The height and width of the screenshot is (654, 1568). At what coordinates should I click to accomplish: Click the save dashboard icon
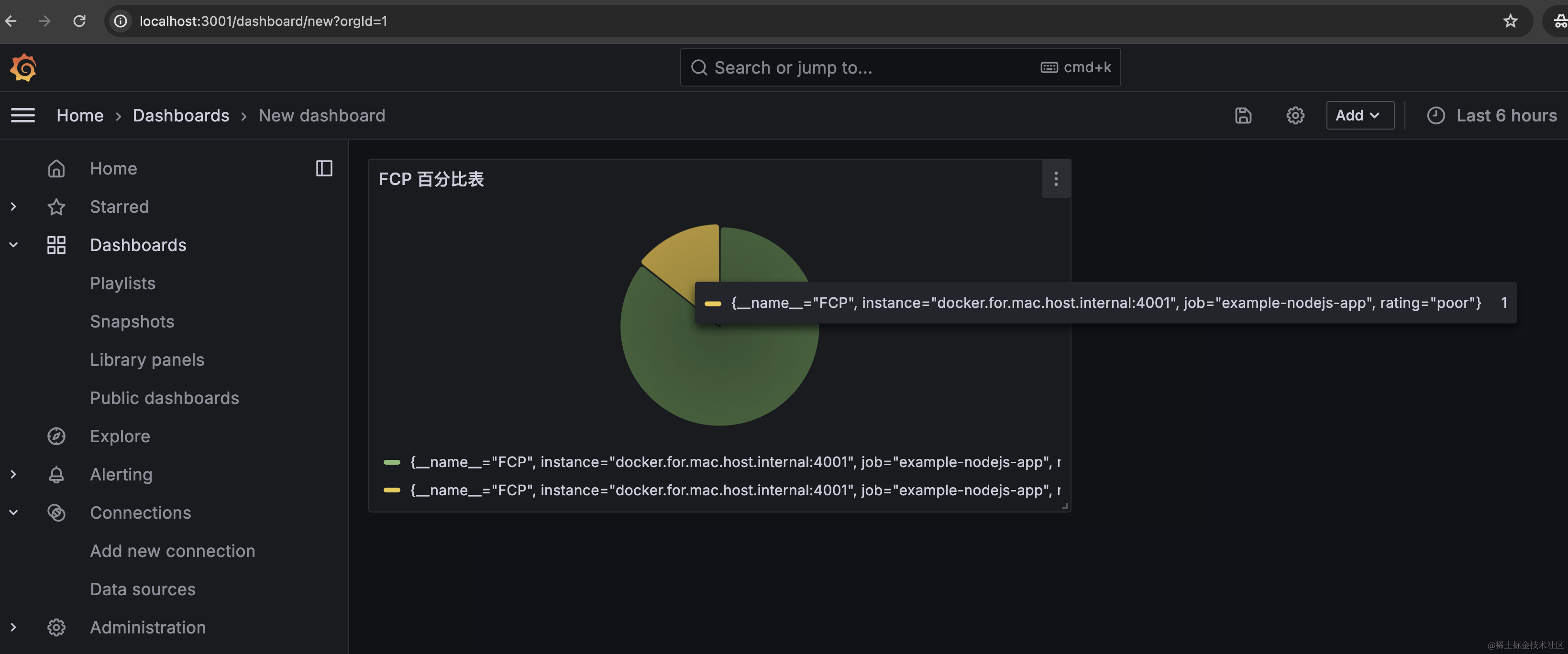(x=1242, y=116)
